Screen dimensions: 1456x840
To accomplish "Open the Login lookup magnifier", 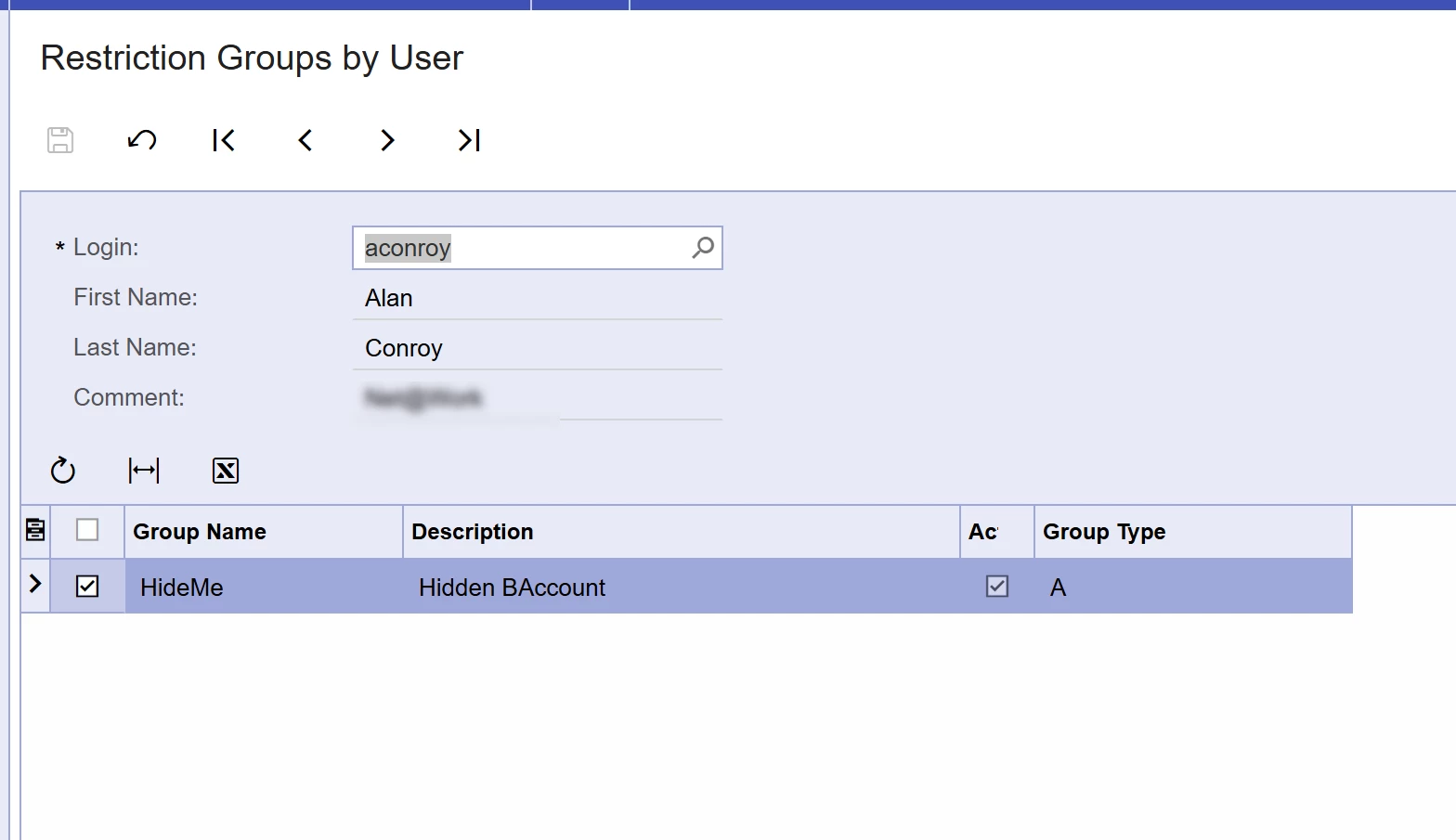I will pos(703,248).
